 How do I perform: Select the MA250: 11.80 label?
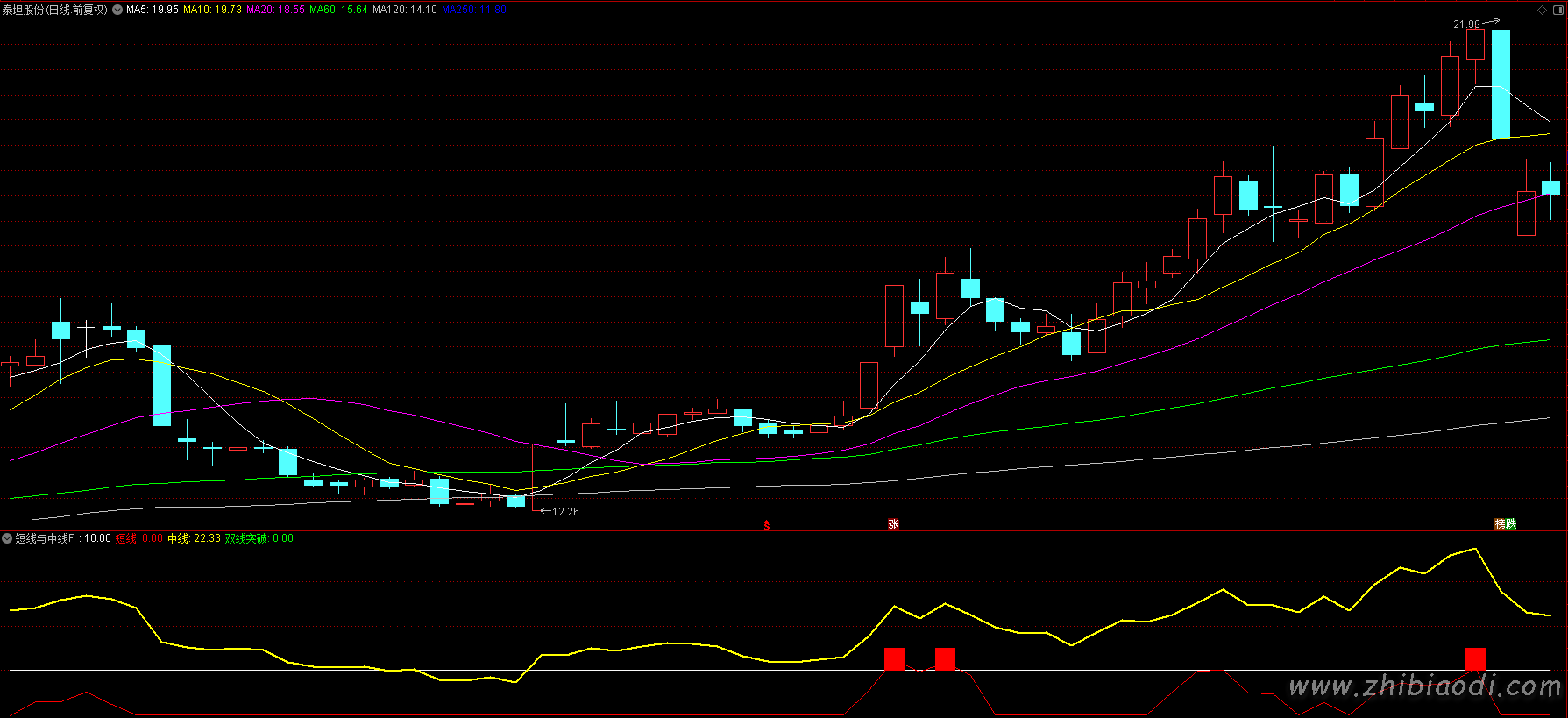pyautogui.click(x=474, y=10)
